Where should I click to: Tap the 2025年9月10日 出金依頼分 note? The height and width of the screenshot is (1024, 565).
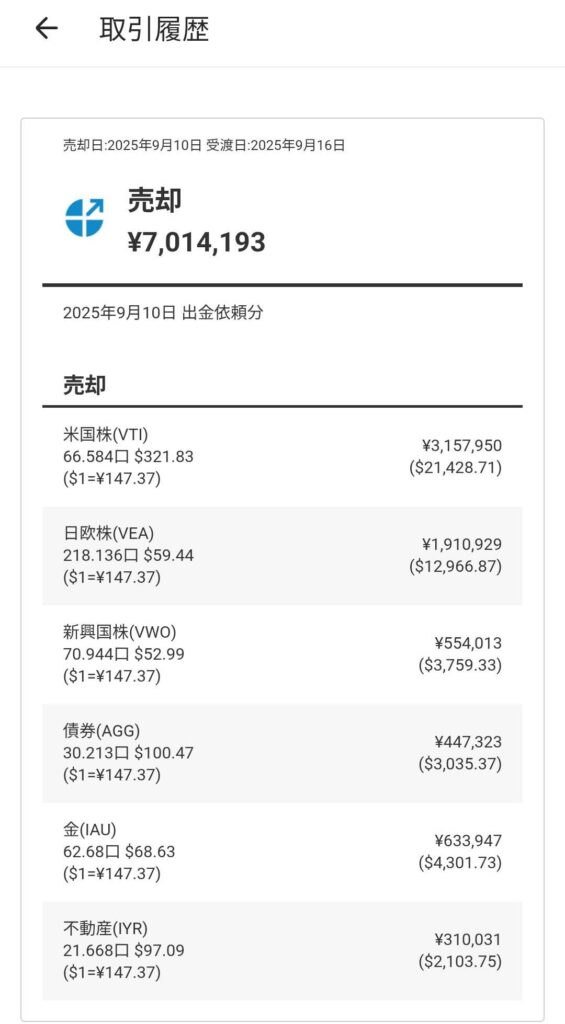click(x=163, y=313)
